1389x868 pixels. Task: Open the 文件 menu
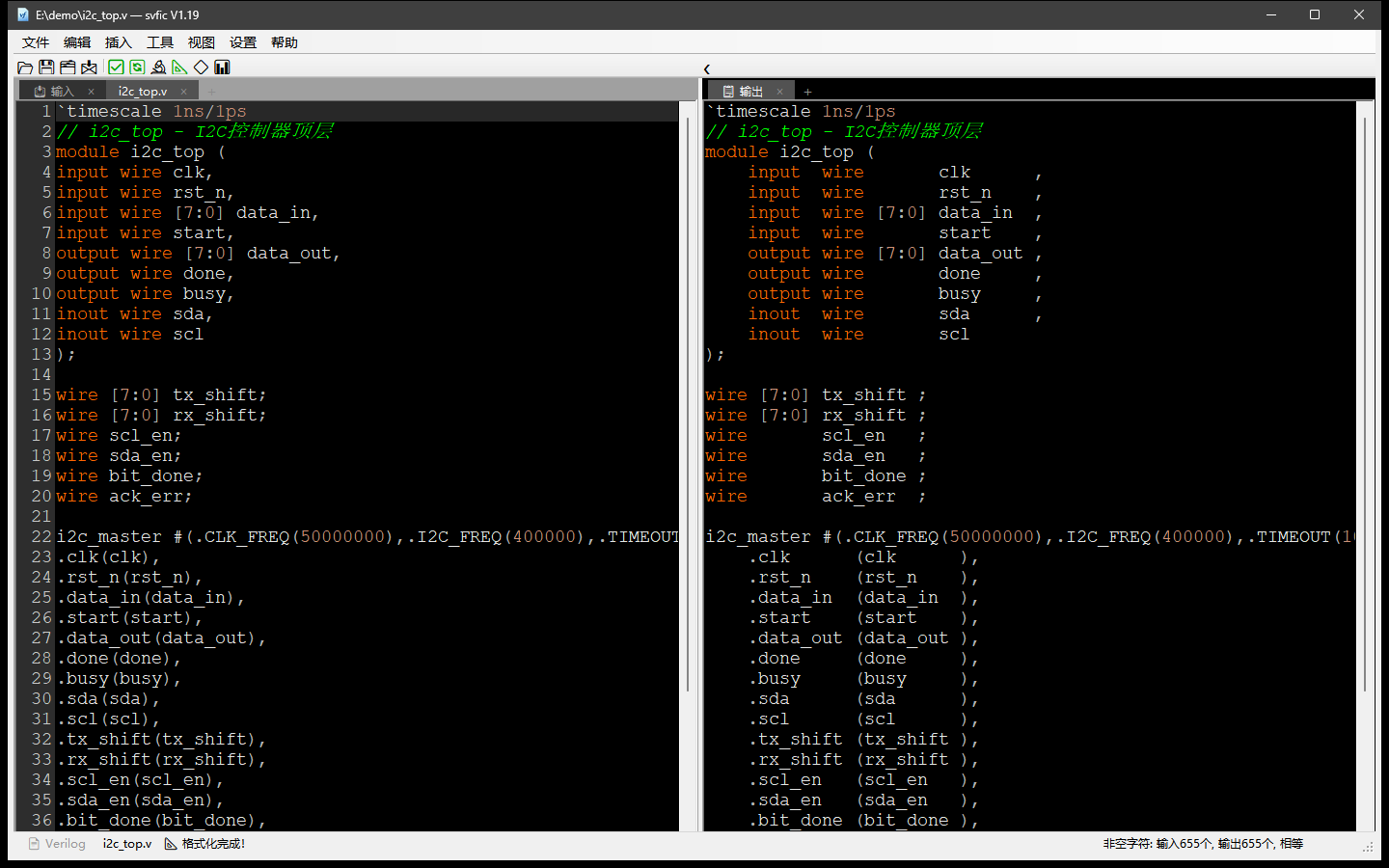(36, 42)
